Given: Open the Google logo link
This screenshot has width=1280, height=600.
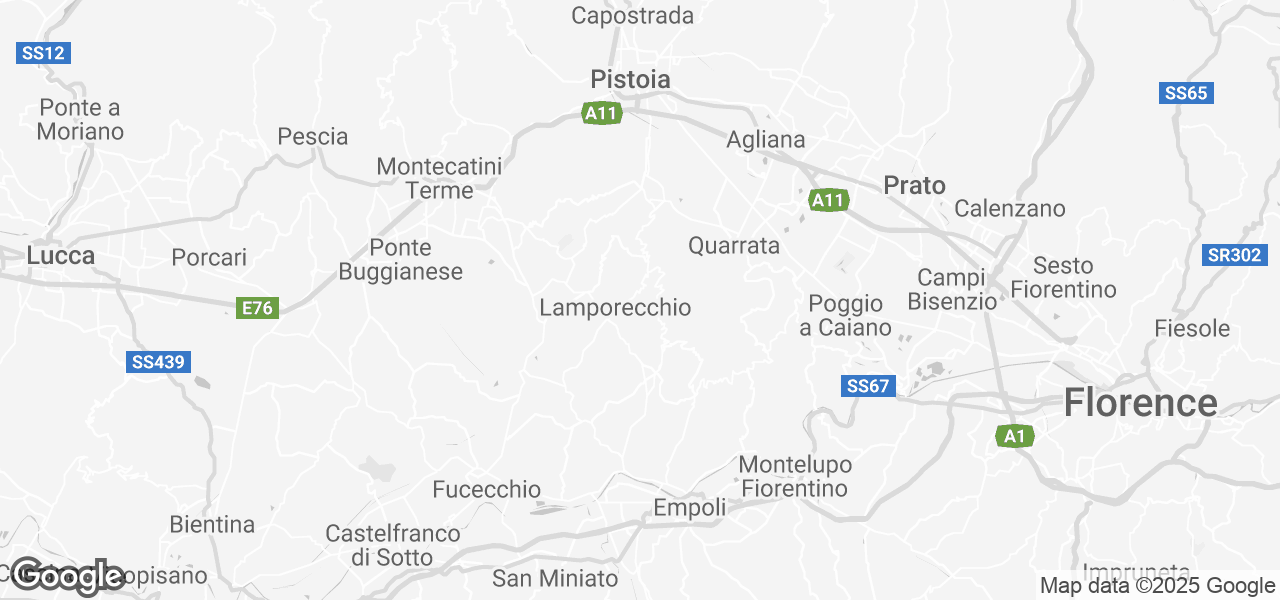Looking at the screenshot, I should pos(66,576).
